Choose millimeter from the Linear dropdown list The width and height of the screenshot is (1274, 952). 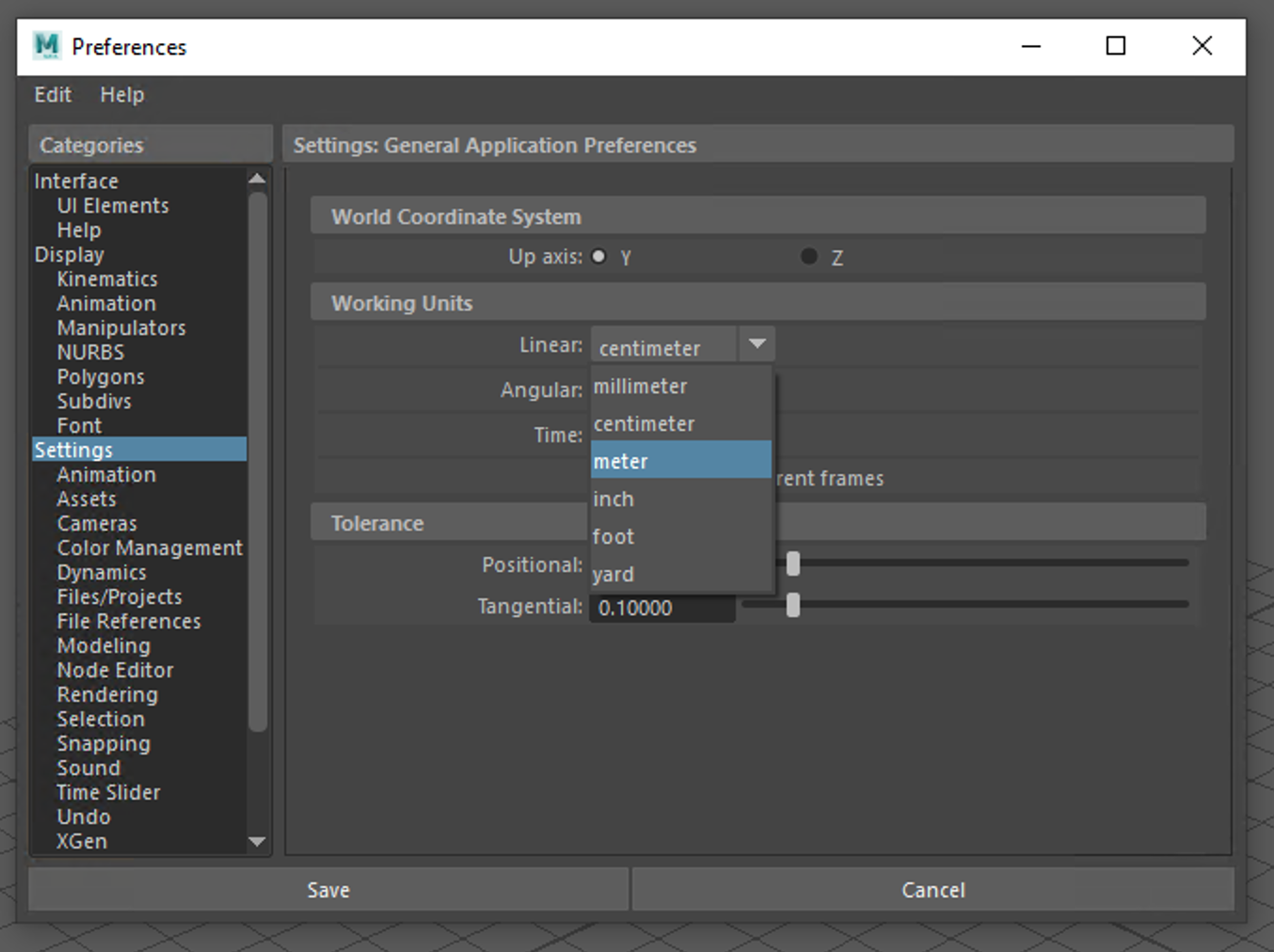(680, 387)
